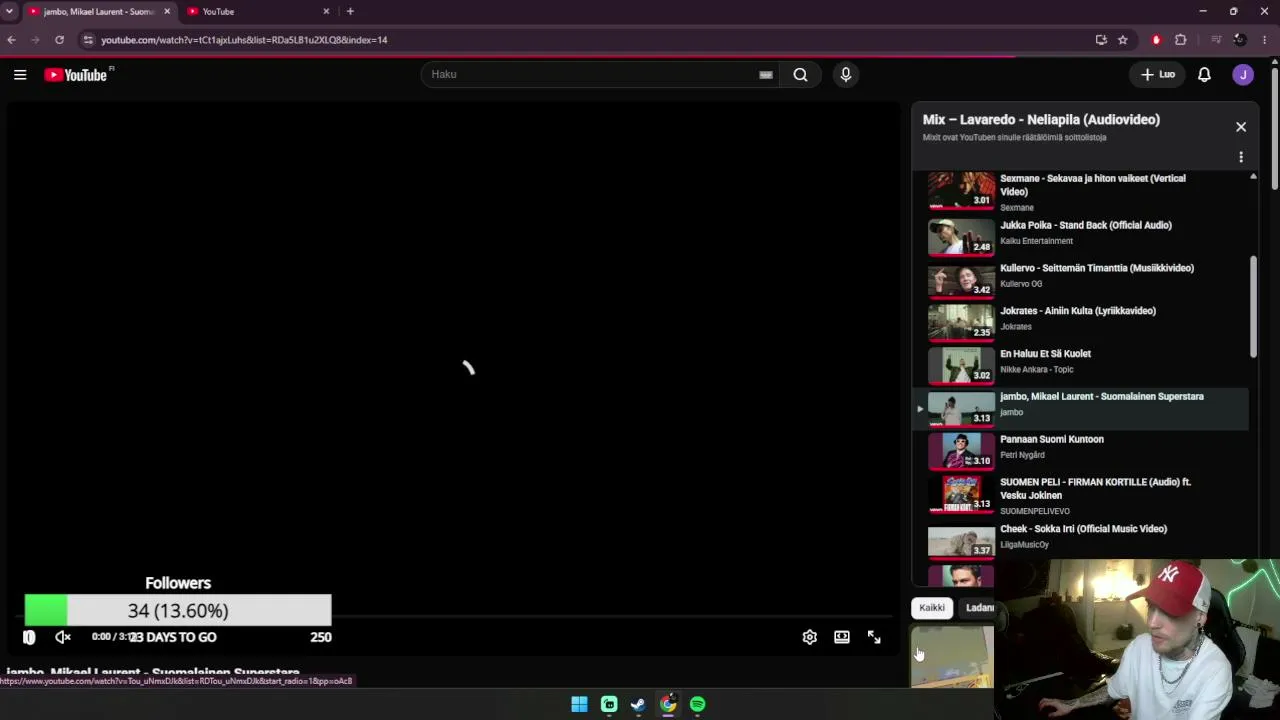Open the Chrome profile button
Screen dimensions: 1280x720
click(x=1240, y=40)
